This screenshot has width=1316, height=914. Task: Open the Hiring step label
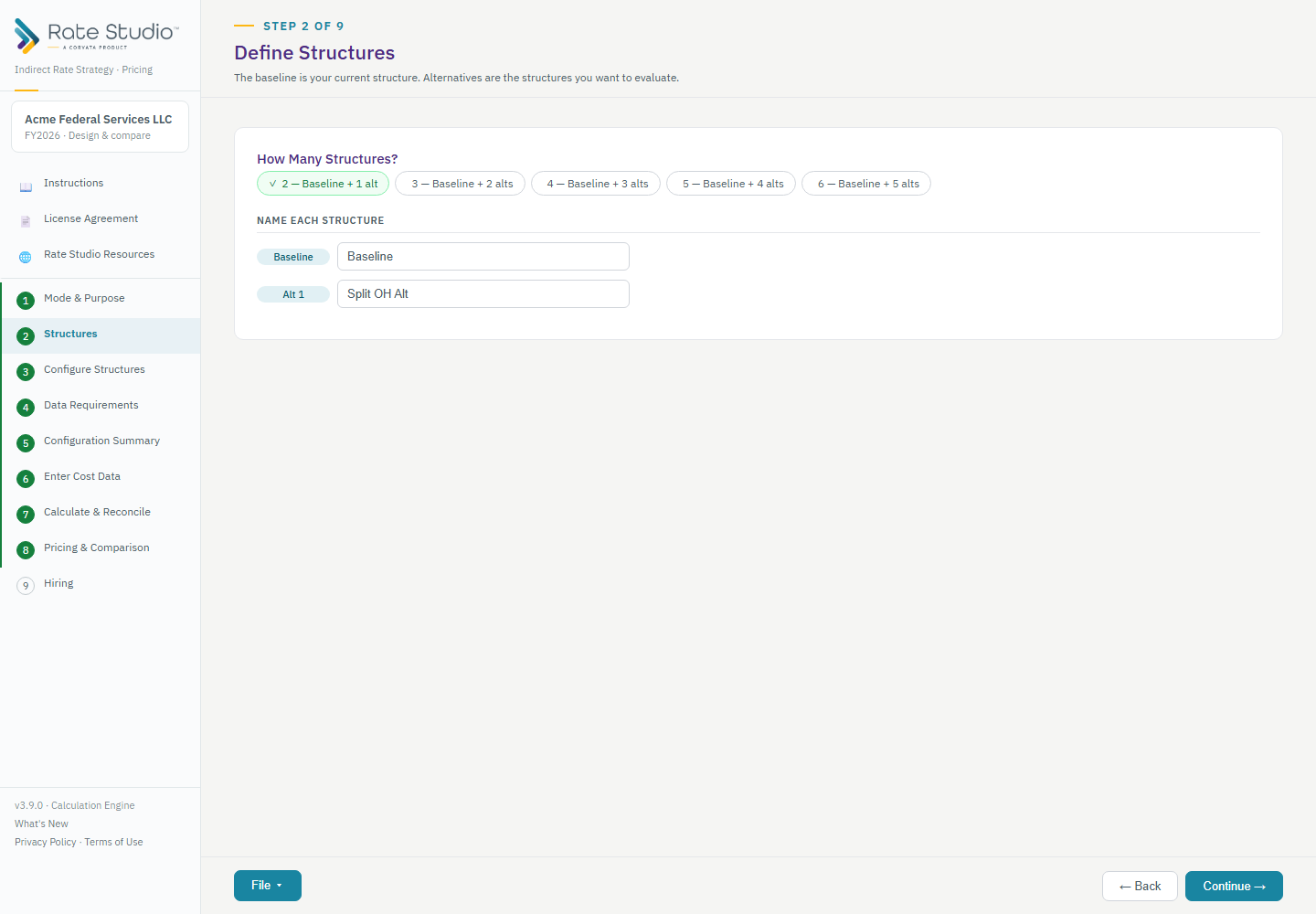(x=58, y=583)
